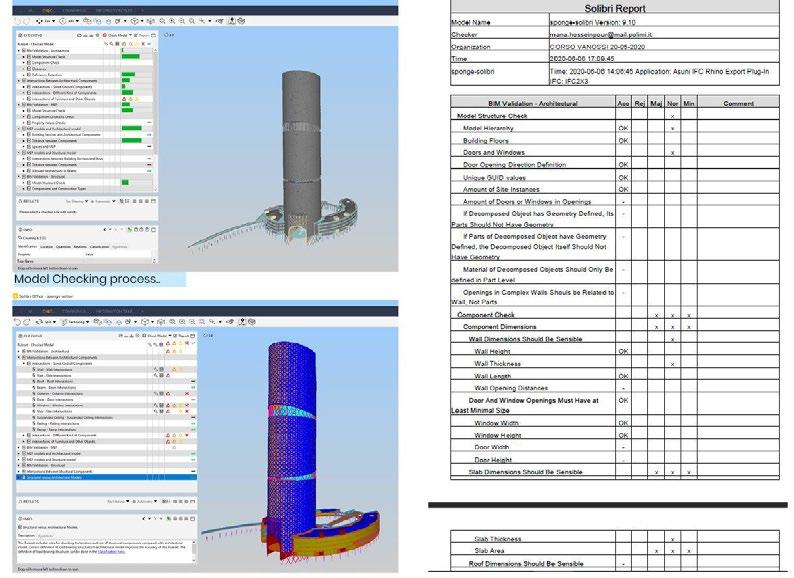This screenshot has height=578, width=794.
Task: Click the last toolbar icon in lower Solibri window
Action: tap(252, 322)
